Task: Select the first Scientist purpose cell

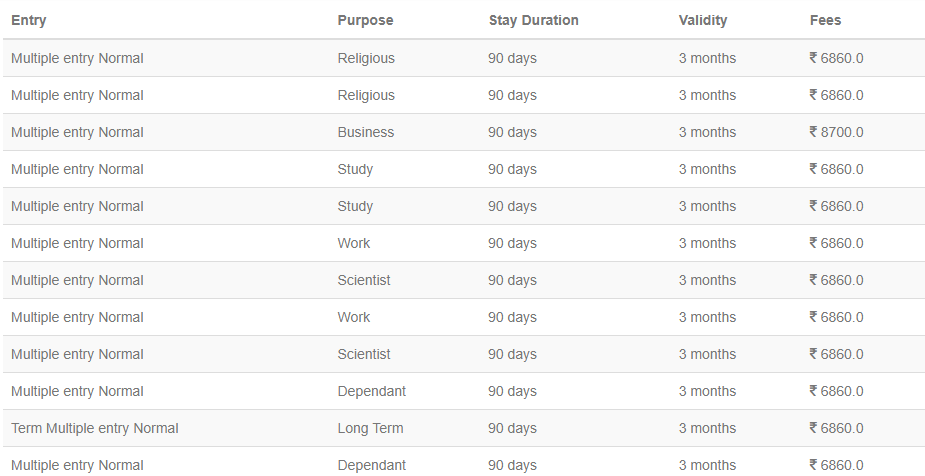Action: pos(364,280)
